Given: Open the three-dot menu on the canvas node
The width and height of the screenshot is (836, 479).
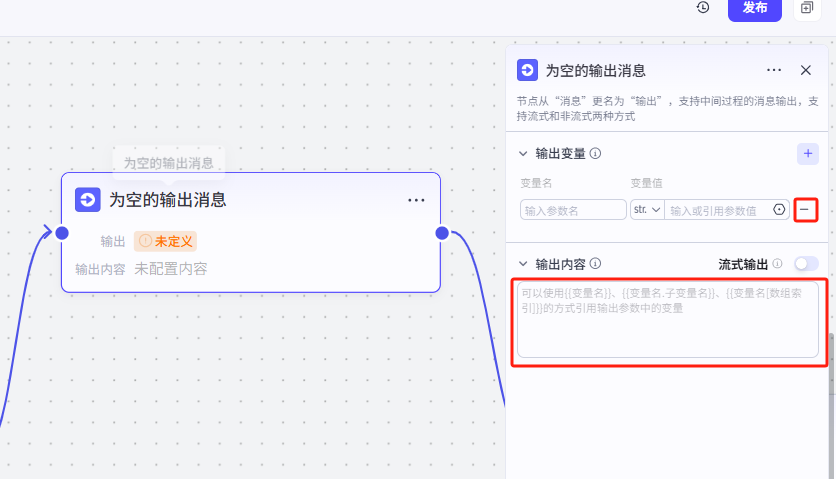Looking at the screenshot, I should click(417, 200).
